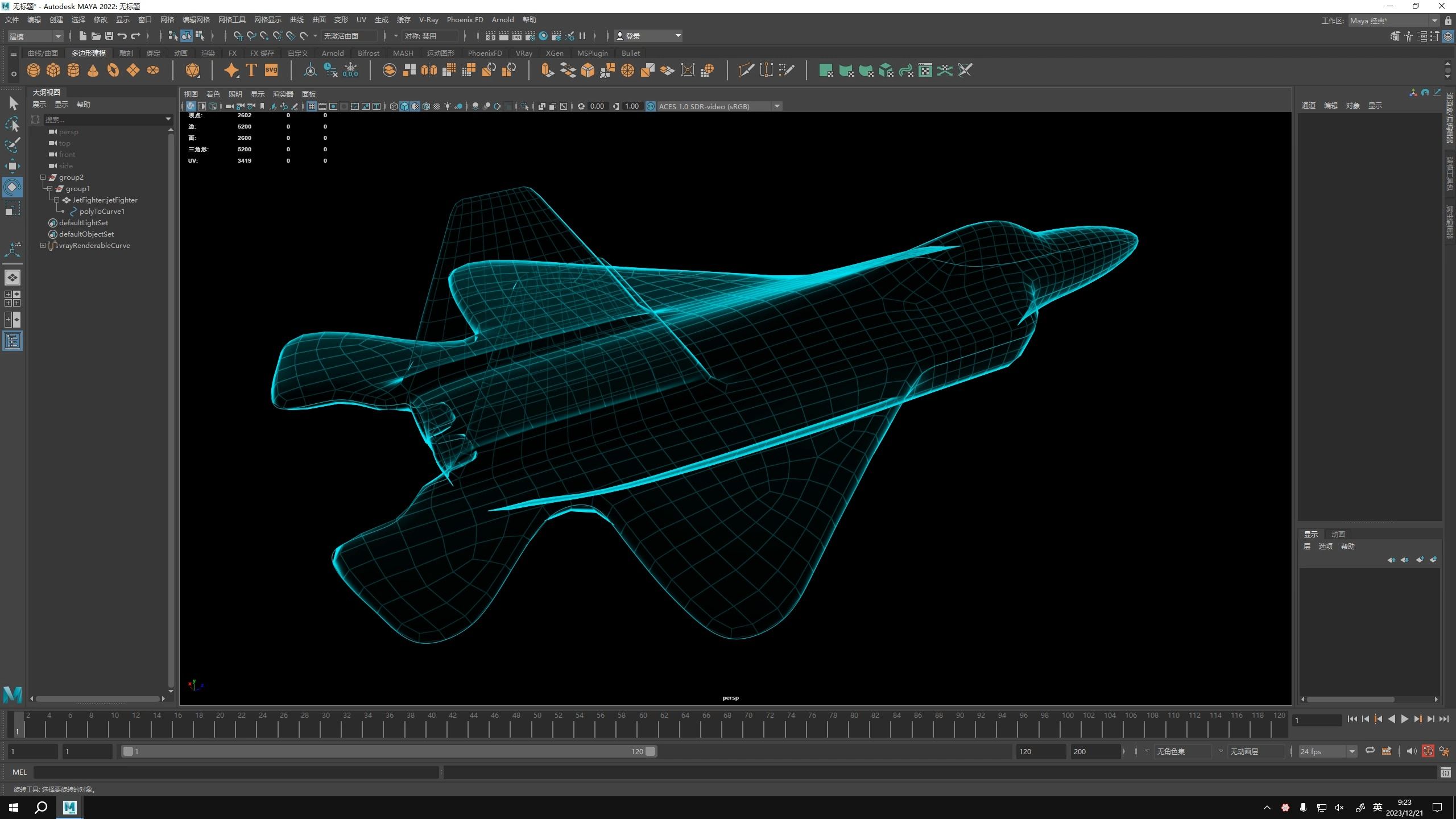Select polyToCurve1 in the outliner
The height and width of the screenshot is (819, 1456).
(102, 212)
